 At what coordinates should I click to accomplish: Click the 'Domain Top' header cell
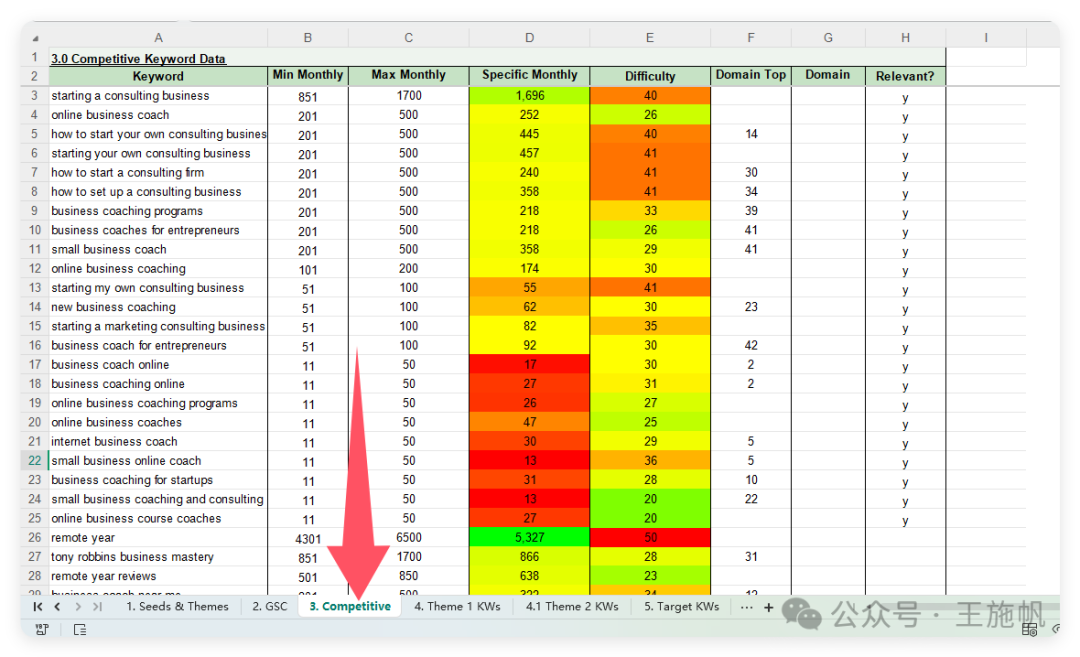coord(751,75)
